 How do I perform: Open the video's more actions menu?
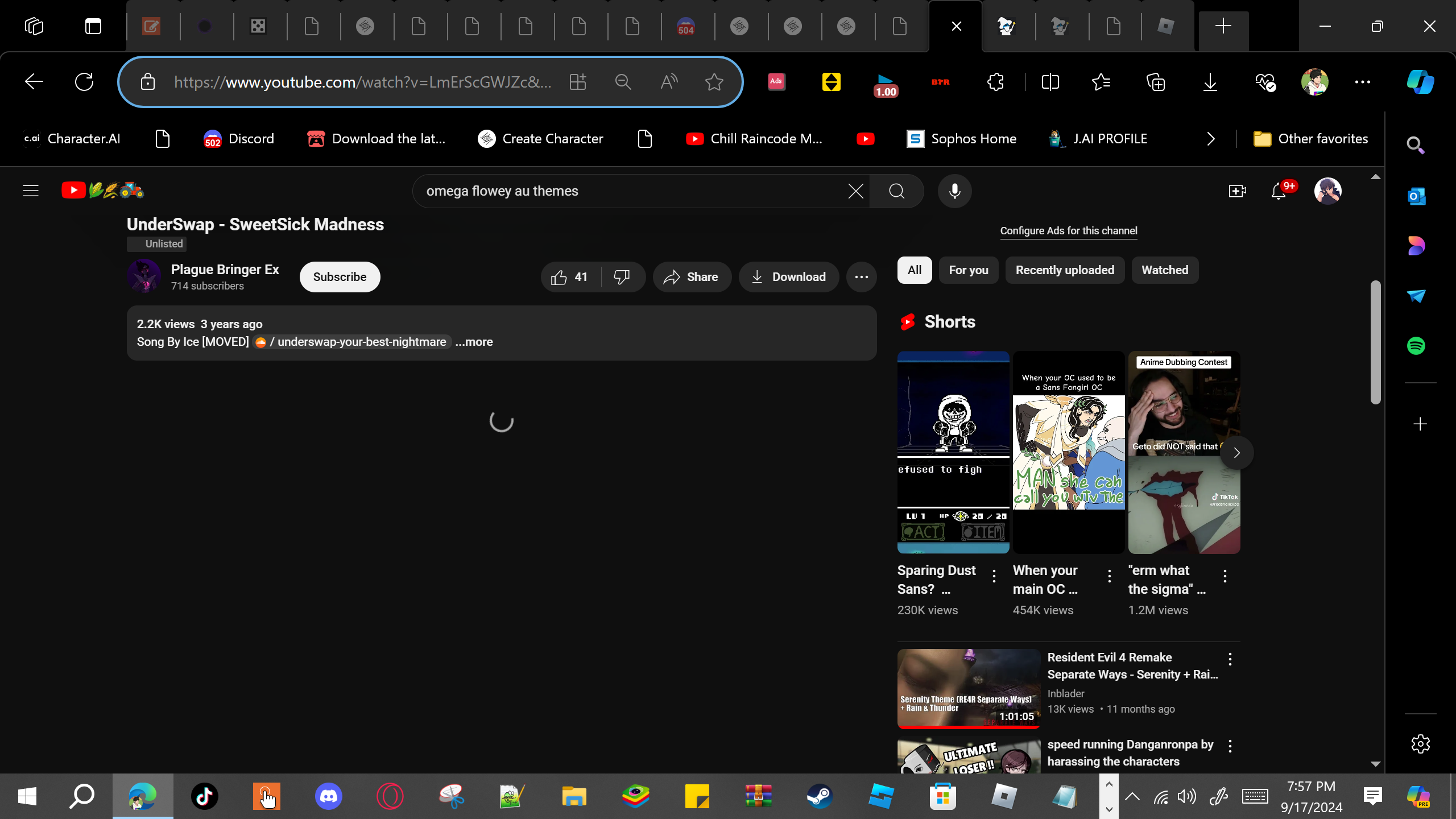pyautogui.click(x=861, y=277)
